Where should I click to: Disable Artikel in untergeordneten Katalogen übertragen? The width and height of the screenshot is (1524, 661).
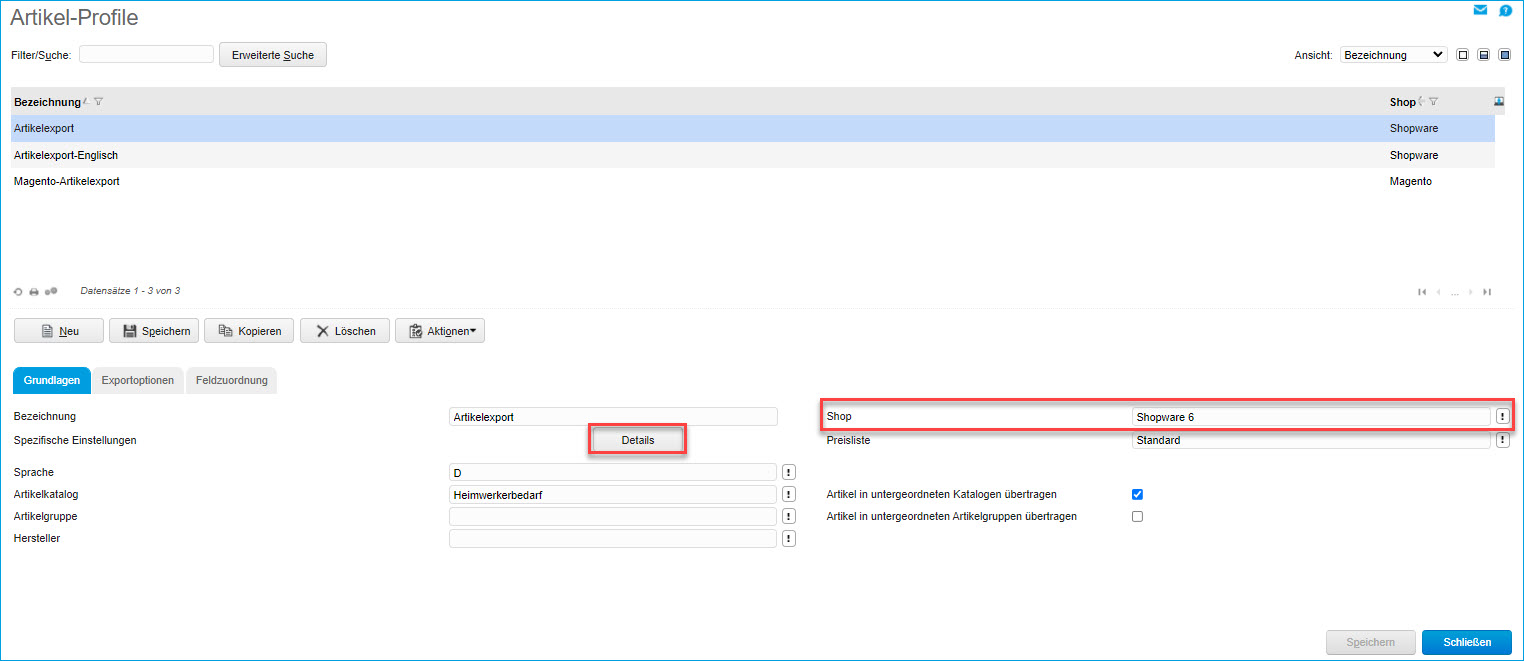1137,493
